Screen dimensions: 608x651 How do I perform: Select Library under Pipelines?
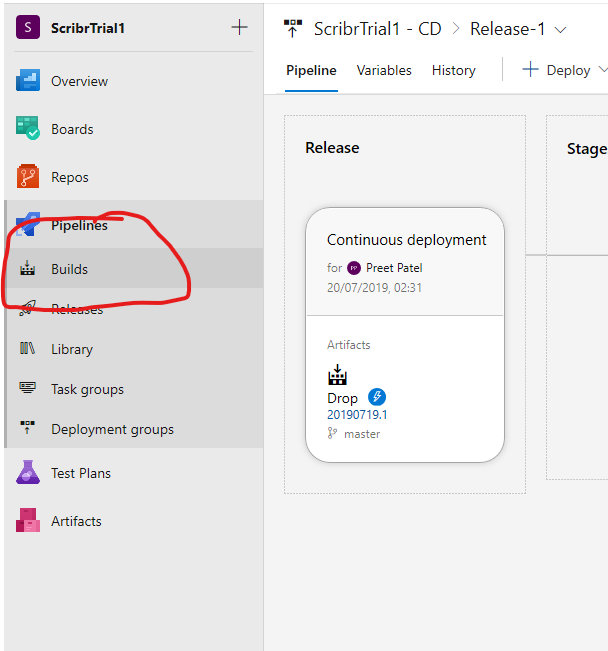(134, 349)
